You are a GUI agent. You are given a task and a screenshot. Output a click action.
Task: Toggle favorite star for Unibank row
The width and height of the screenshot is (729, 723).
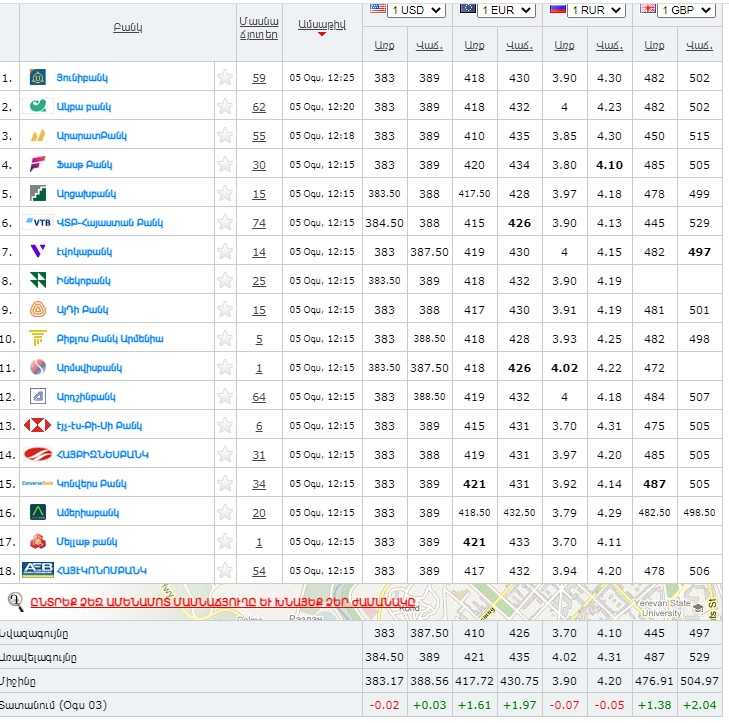click(x=225, y=78)
